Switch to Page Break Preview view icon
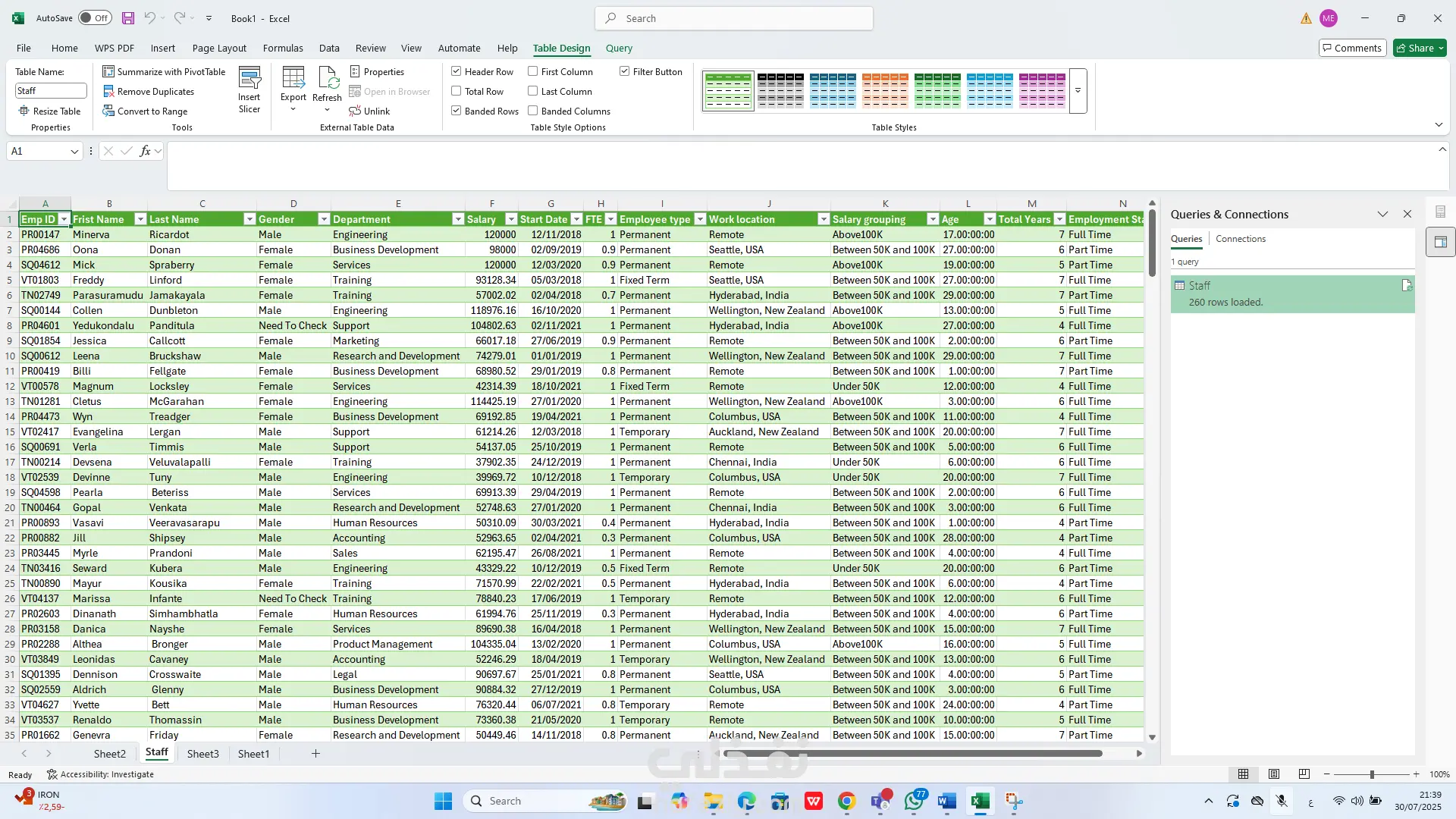The width and height of the screenshot is (1456, 819). (1304, 774)
